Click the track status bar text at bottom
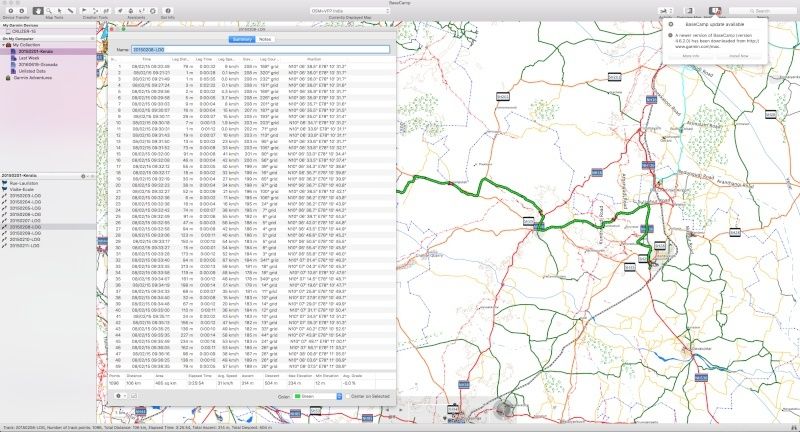The height and width of the screenshot is (432, 800). 140,428
